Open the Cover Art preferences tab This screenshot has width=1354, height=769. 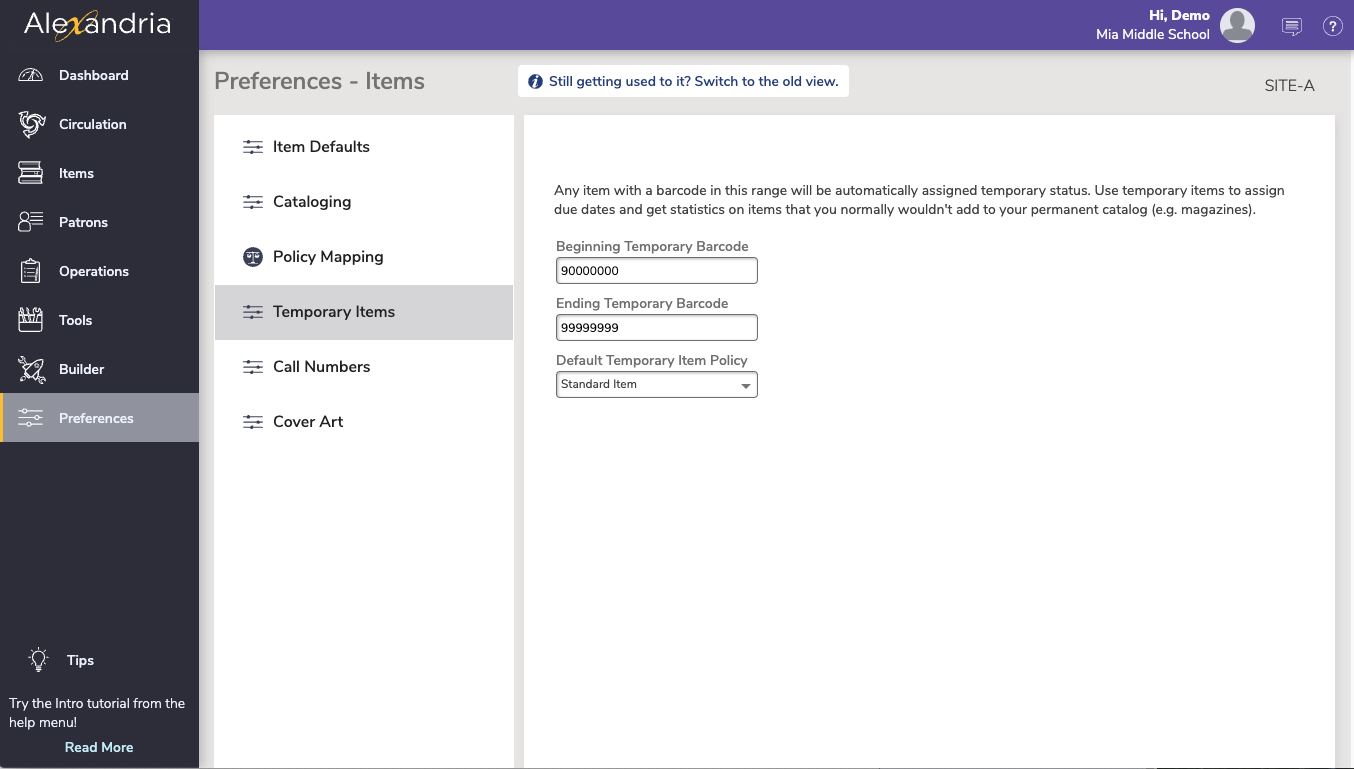[308, 422]
